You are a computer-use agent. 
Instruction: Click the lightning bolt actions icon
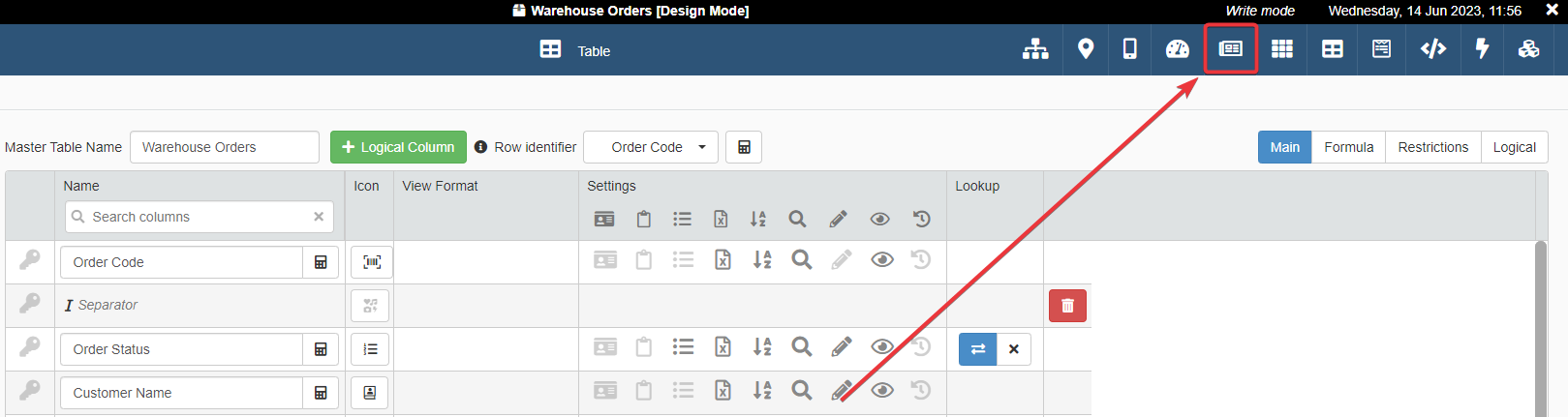(x=1481, y=49)
